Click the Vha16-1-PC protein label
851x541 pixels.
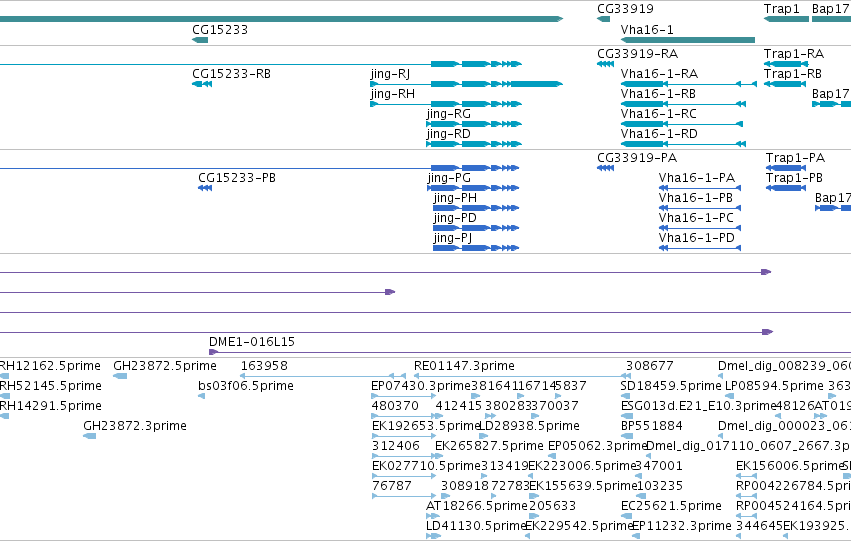point(696,218)
